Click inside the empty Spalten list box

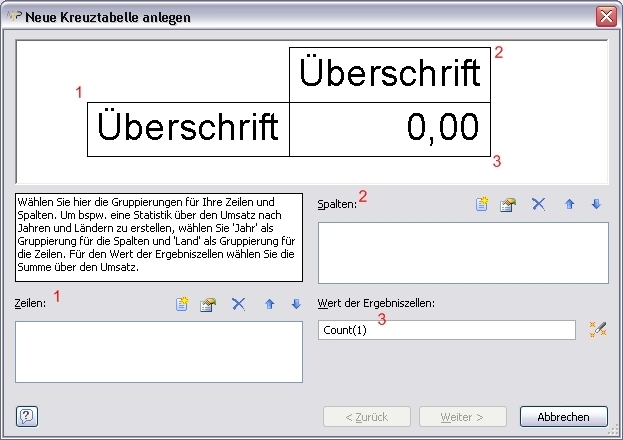462,252
